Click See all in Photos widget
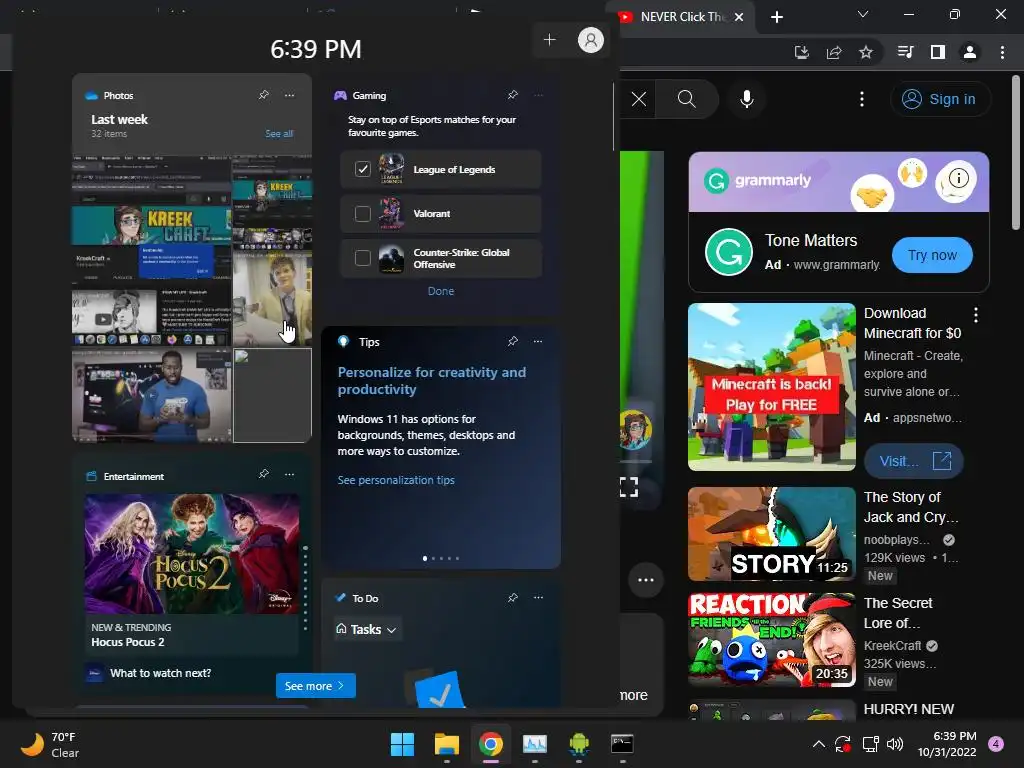 tap(279, 133)
